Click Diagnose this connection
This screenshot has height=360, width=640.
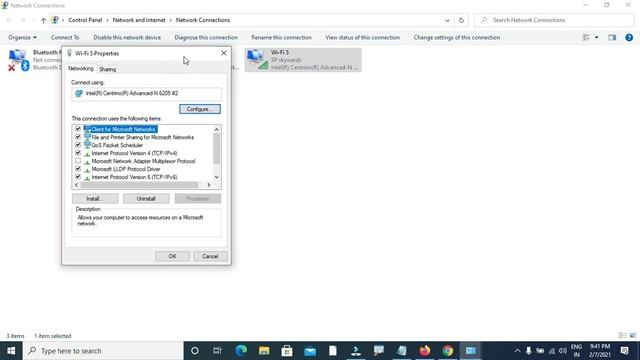coord(206,37)
